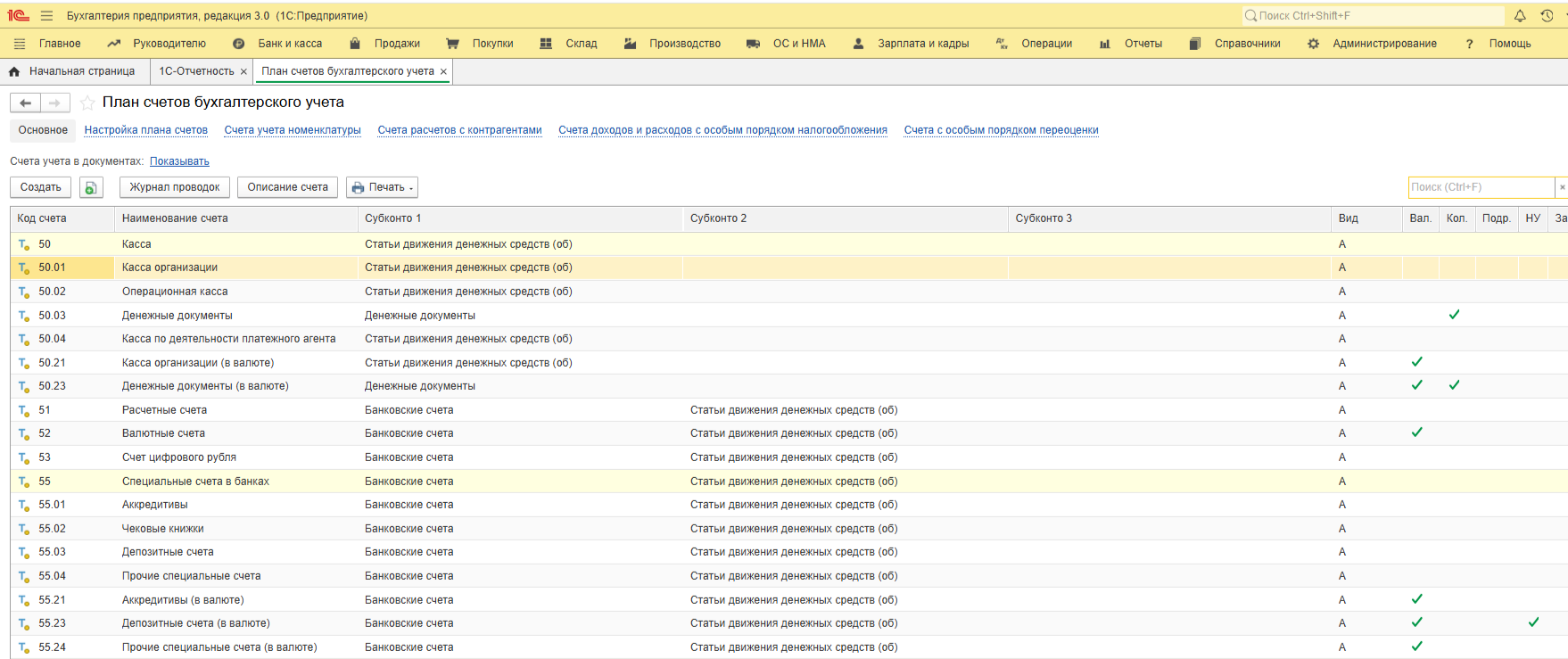Screen dimensions: 1568x659
Task: Sort by the Код счета column header
Action: click(x=62, y=218)
